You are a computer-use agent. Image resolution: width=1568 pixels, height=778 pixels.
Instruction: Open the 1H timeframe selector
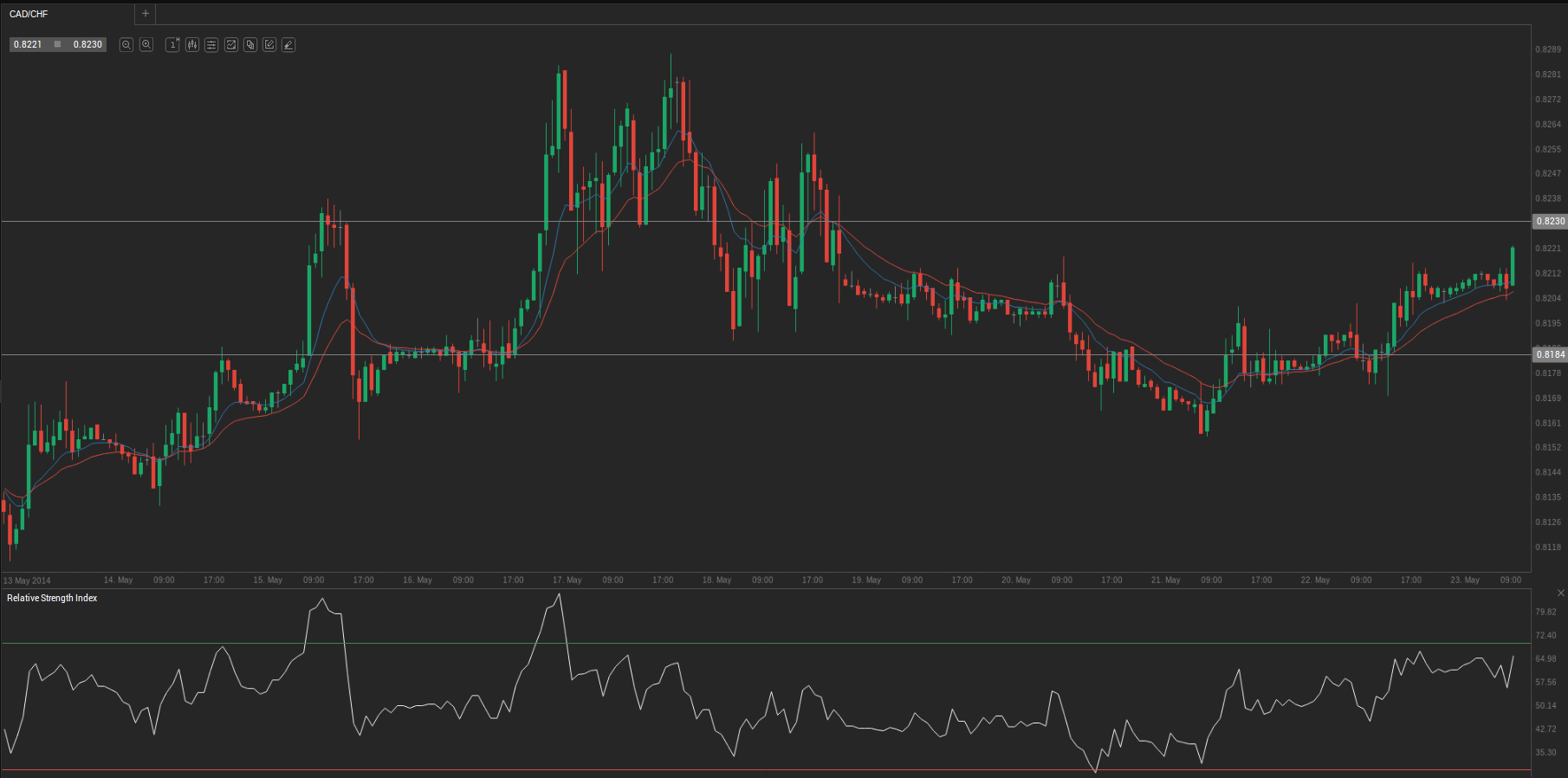tap(172, 44)
